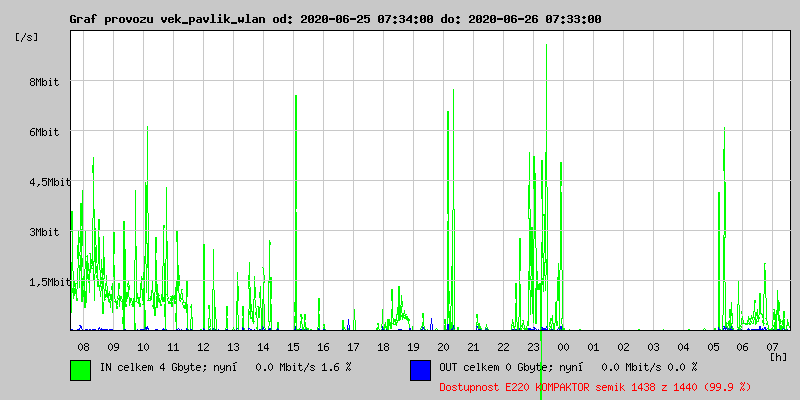Image resolution: width=800 pixels, height=400 pixels.
Task: Click hour label 17 on the x-axis
Action: tap(353, 347)
